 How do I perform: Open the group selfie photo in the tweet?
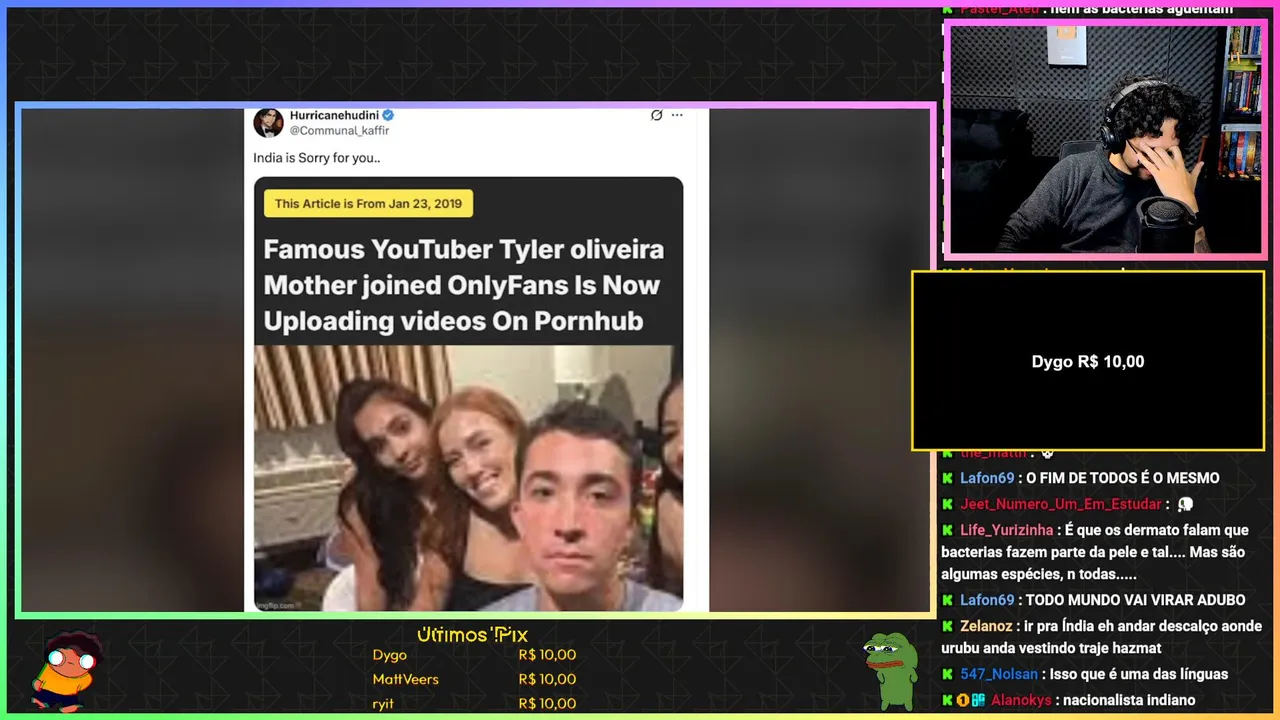468,478
